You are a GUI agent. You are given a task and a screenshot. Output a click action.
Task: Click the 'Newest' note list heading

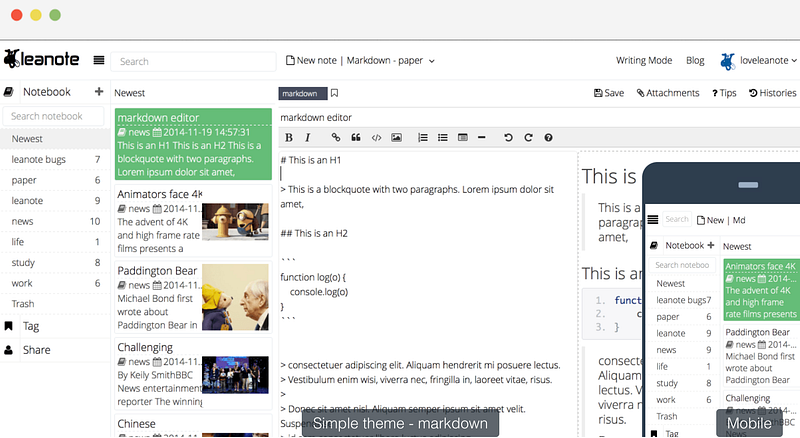coord(130,93)
